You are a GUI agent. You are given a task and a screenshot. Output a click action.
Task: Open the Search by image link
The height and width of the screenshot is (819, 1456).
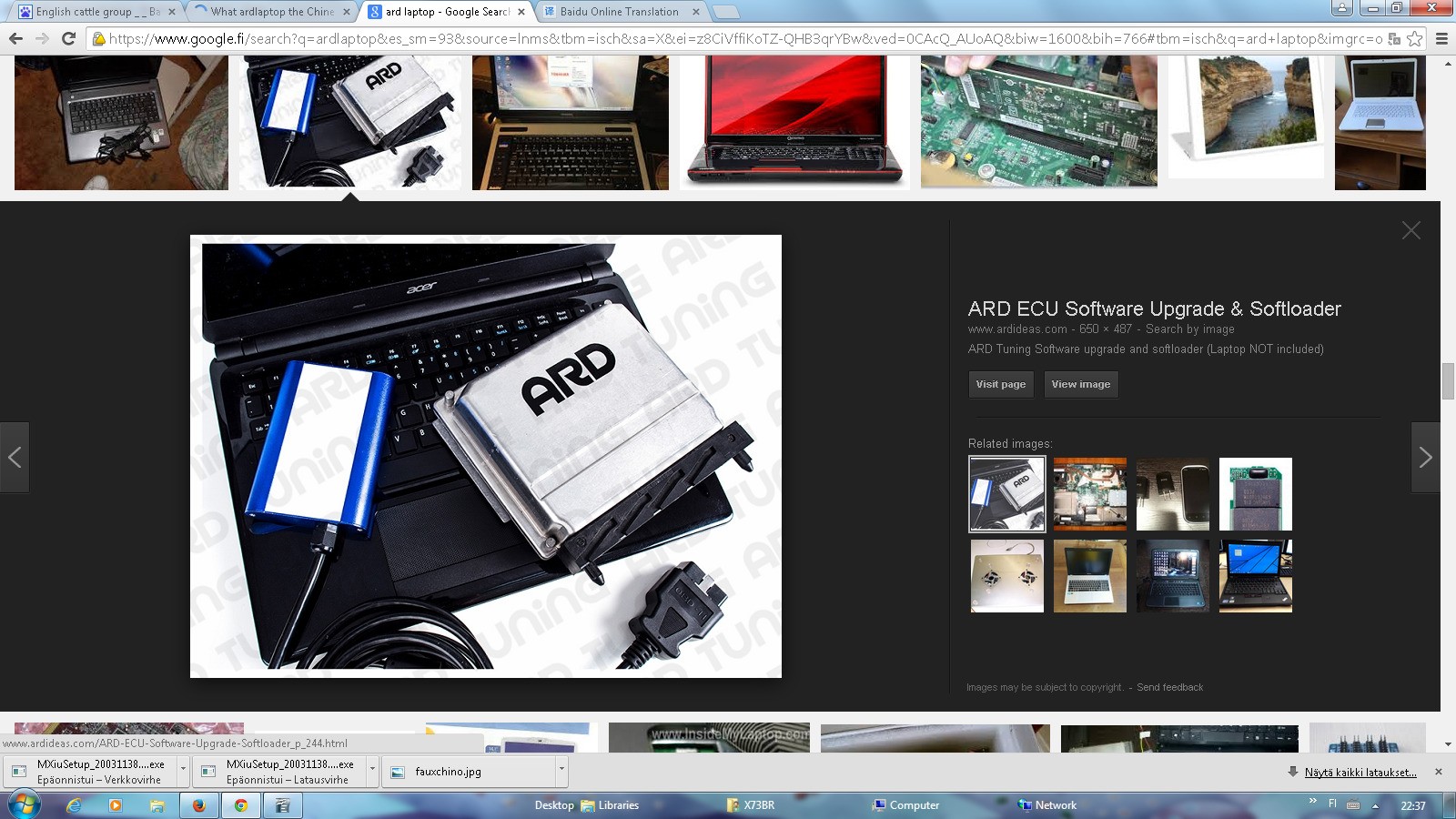(1190, 329)
